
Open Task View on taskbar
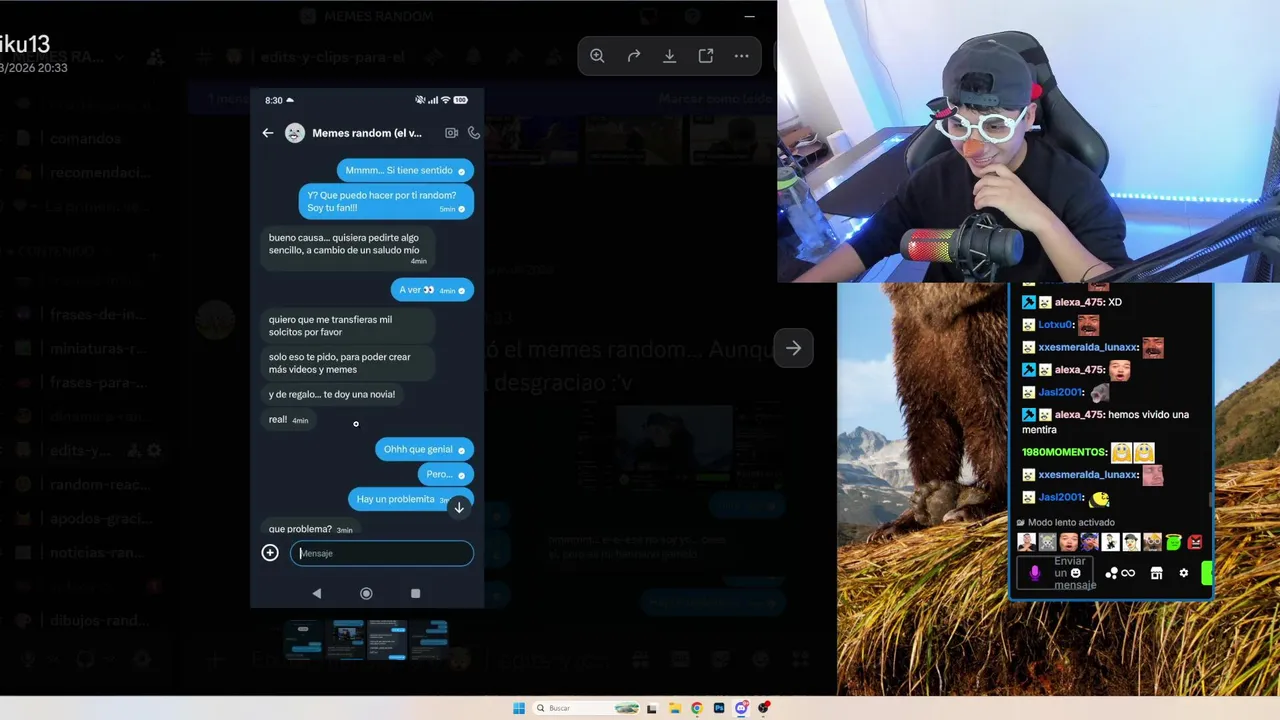point(652,708)
